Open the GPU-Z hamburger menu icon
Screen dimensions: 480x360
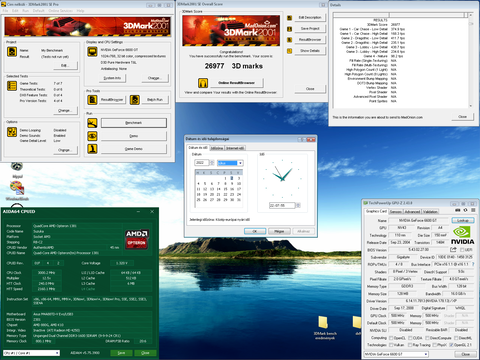pos(473,210)
